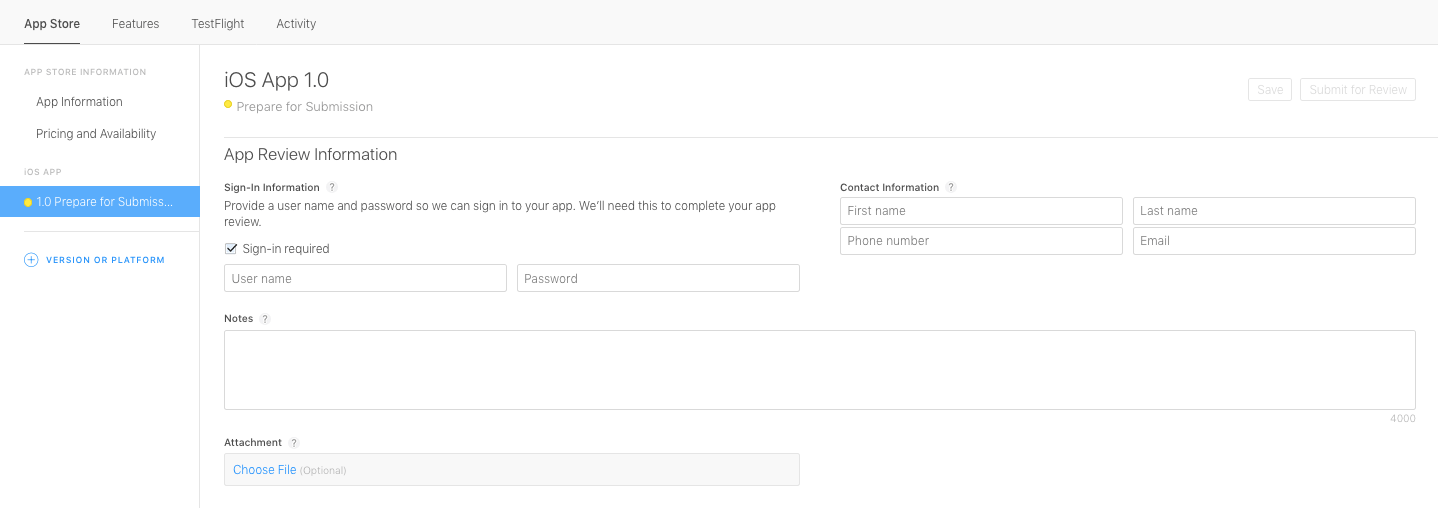1438x508 pixels.
Task: Click the Submit for Review button
Action: coord(1358,89)
